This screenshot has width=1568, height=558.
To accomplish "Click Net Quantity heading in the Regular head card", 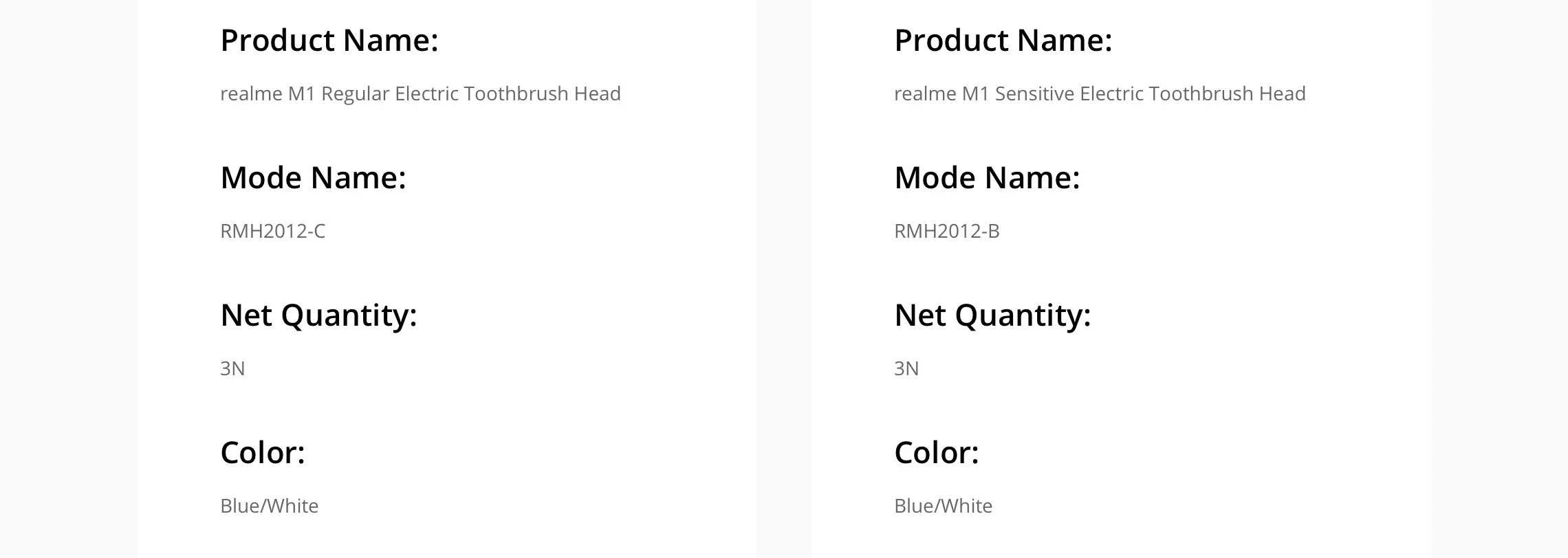I will click(318, 315).
